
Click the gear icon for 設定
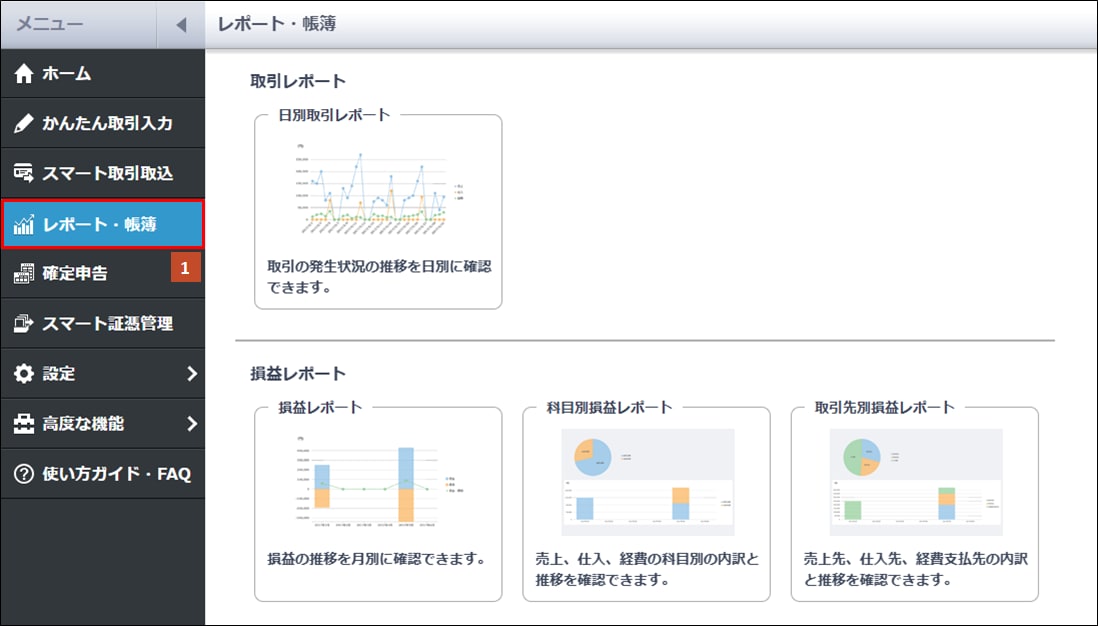point(25,374)
